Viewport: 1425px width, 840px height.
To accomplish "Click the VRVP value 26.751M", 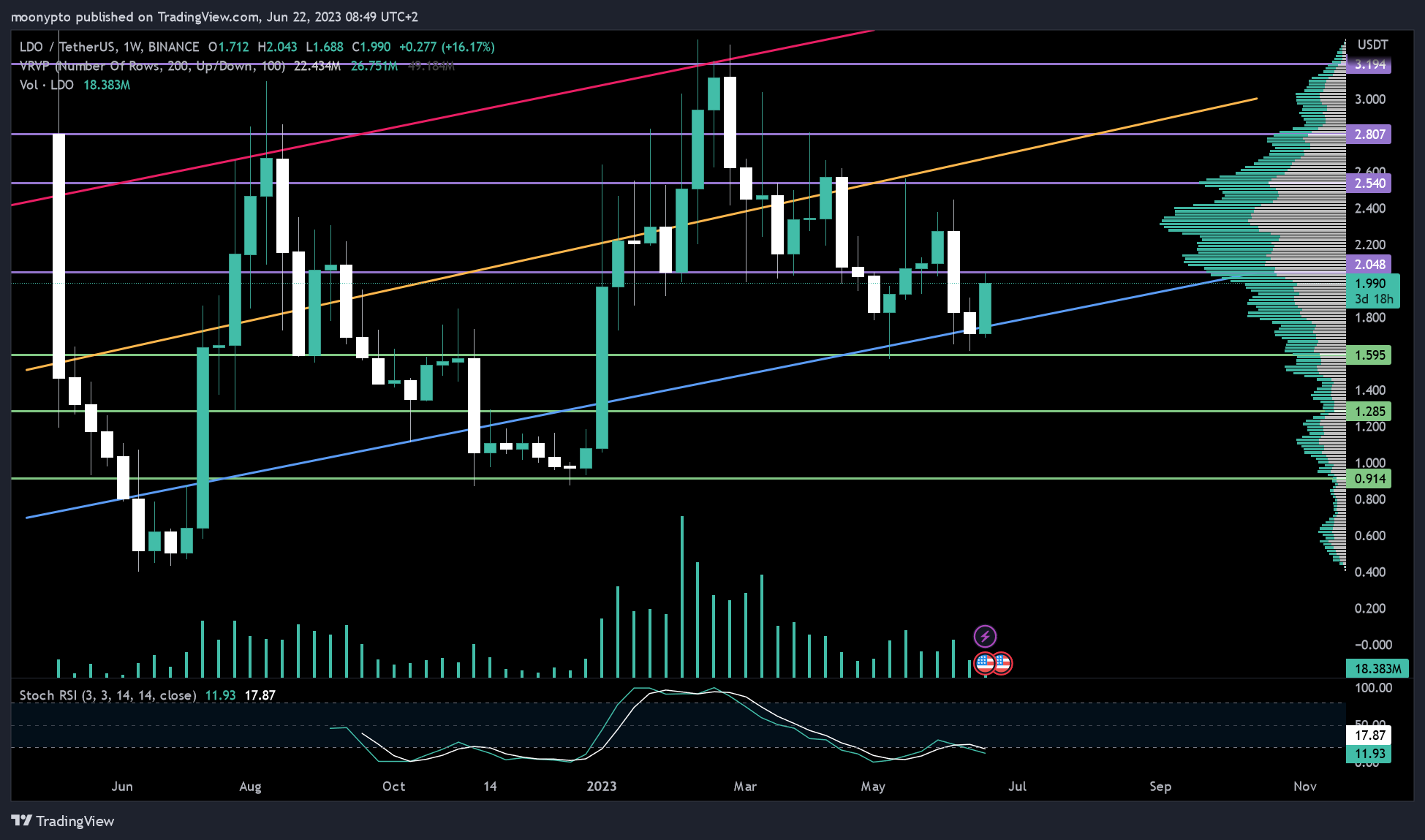I will tap(374, 66).
